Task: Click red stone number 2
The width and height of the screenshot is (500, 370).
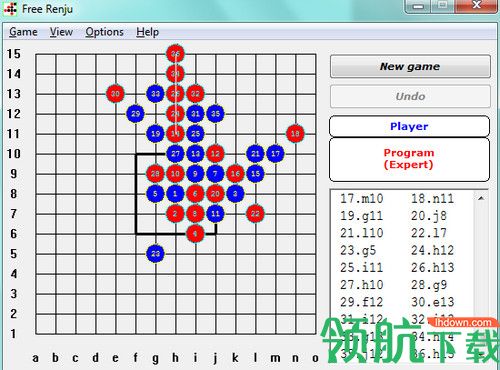Action: tap(175, 214)
